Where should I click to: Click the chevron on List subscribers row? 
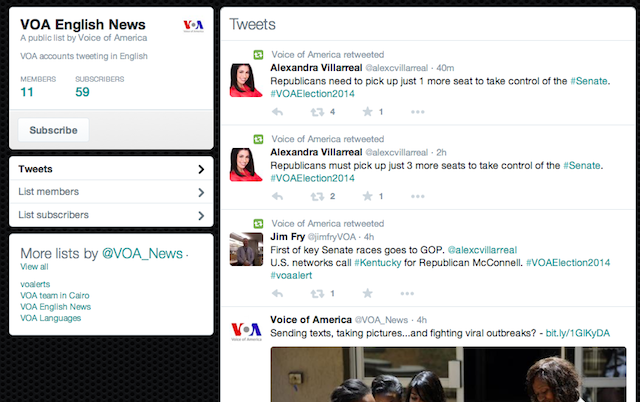click(x=201, y=215)
